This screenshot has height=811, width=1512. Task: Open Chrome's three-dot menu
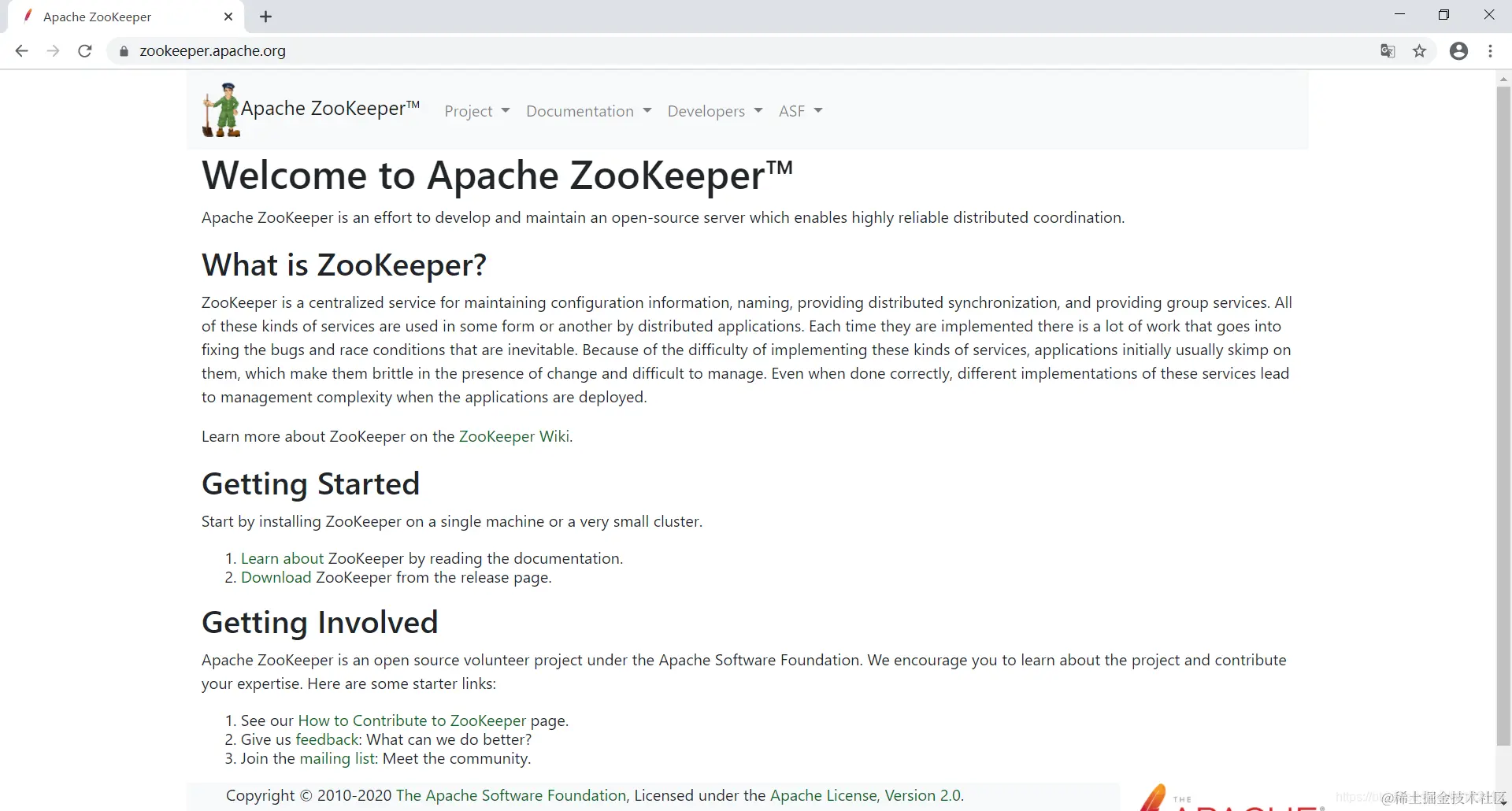coord(1490,51)
